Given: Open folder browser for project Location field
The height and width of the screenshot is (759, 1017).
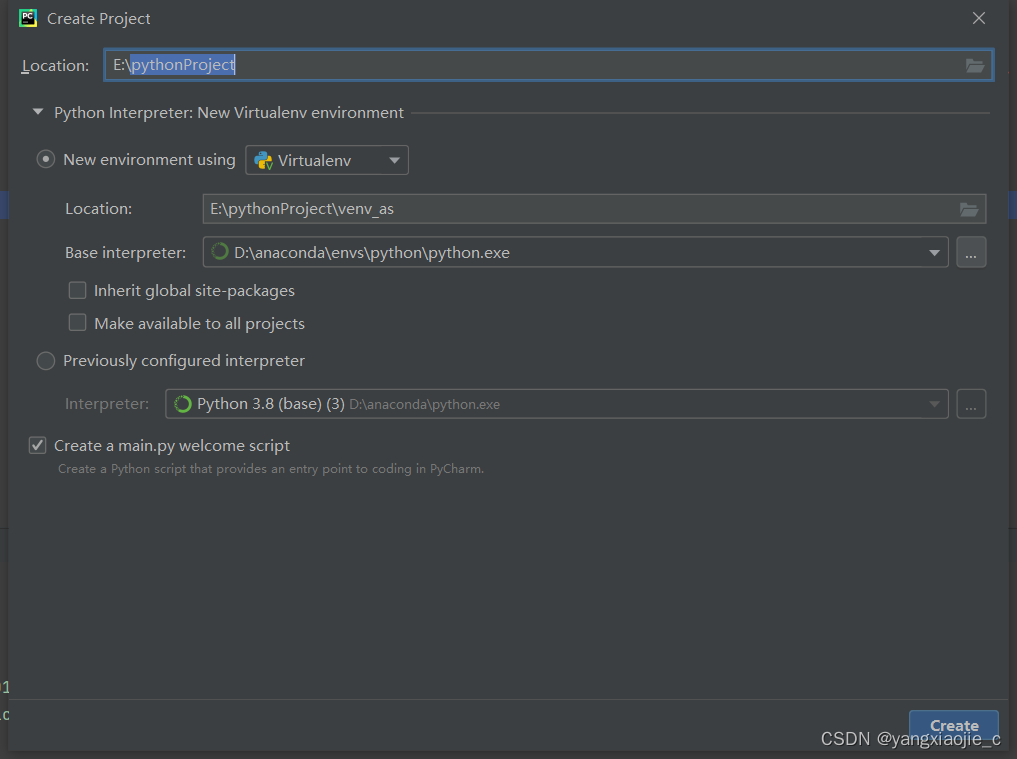Looking at the screenshot, I should pyautogui.click(x=975, y=66).
